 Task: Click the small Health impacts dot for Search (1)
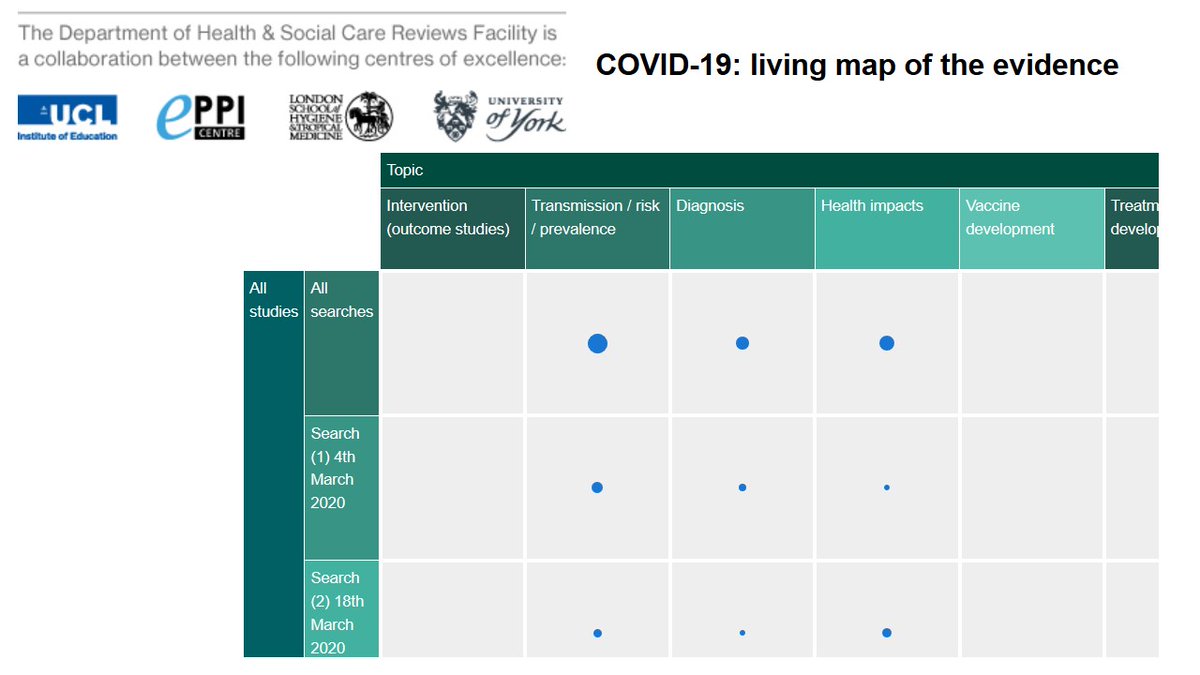point(886,488)
